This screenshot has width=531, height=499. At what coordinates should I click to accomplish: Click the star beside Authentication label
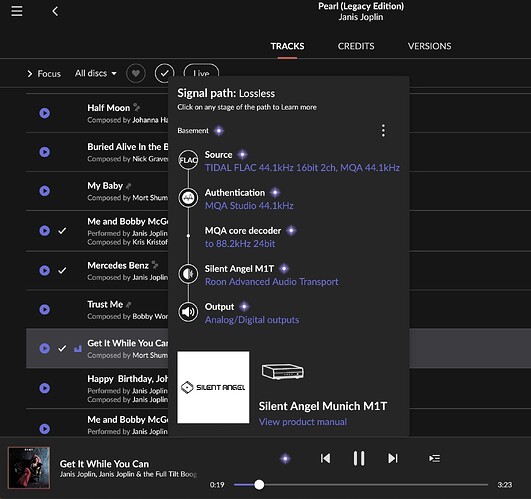pyautogui.click(x=275, y=193)
